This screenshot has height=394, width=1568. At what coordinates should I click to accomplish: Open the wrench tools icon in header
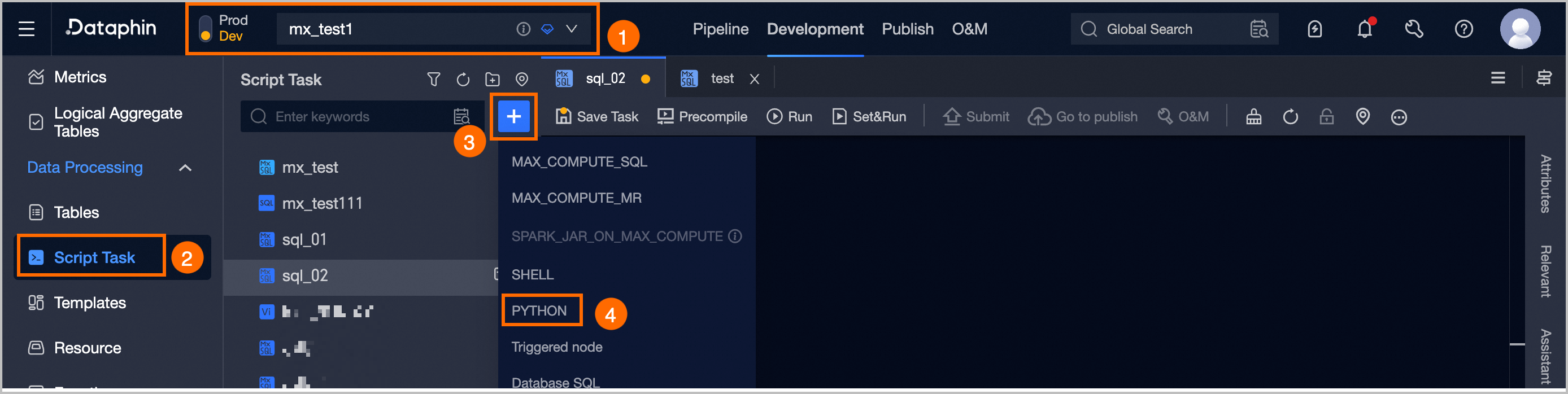point(1413,29)
